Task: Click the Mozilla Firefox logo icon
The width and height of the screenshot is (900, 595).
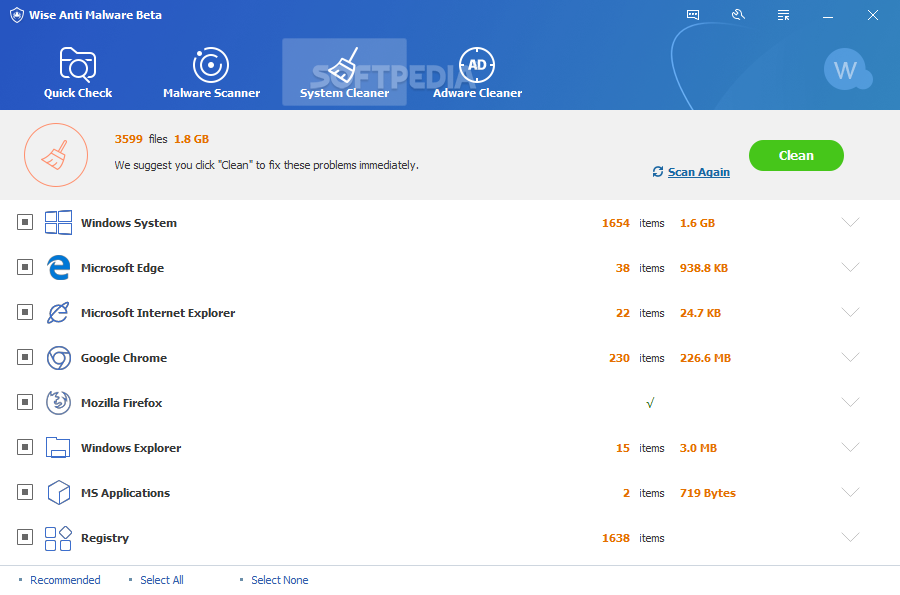Action: (x=59, y=403)
